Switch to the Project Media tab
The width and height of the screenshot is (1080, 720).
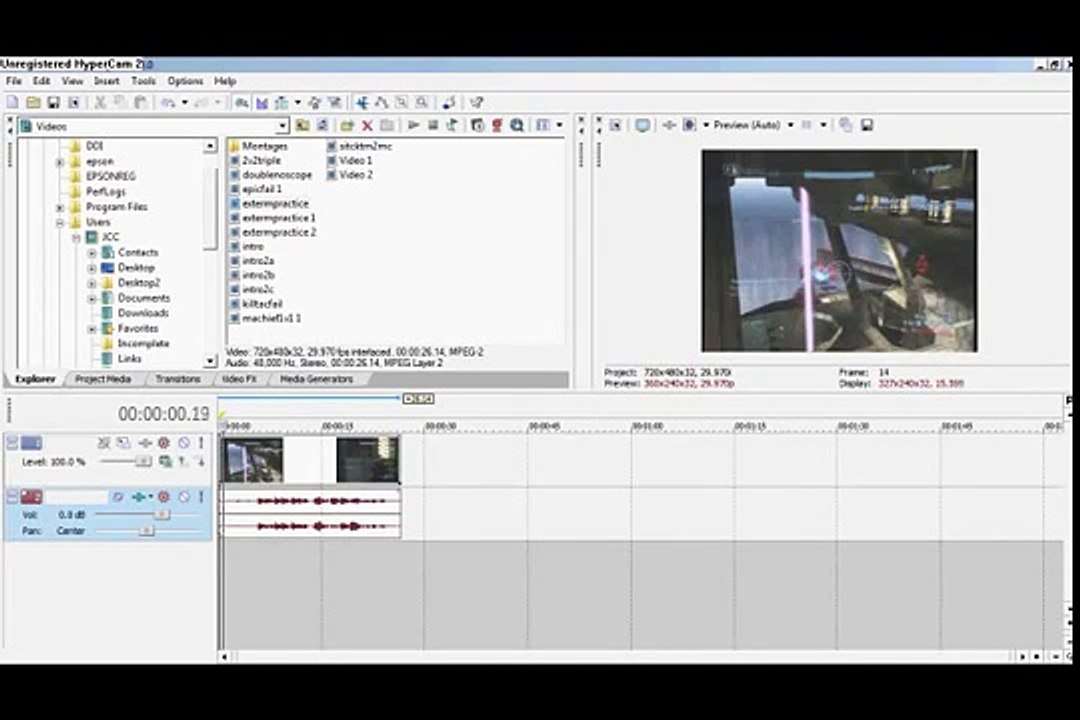[x=103, y=379]
